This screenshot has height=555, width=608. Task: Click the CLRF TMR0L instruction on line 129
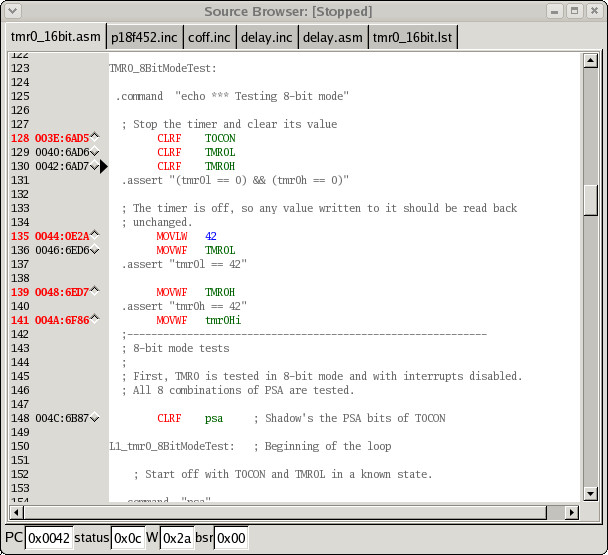point(196,152)
